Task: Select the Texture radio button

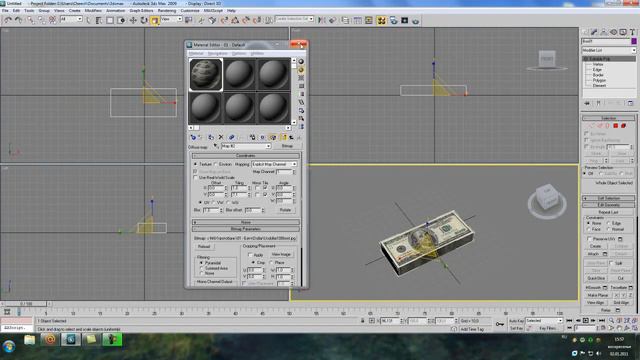Action: [x=196, y=164]
